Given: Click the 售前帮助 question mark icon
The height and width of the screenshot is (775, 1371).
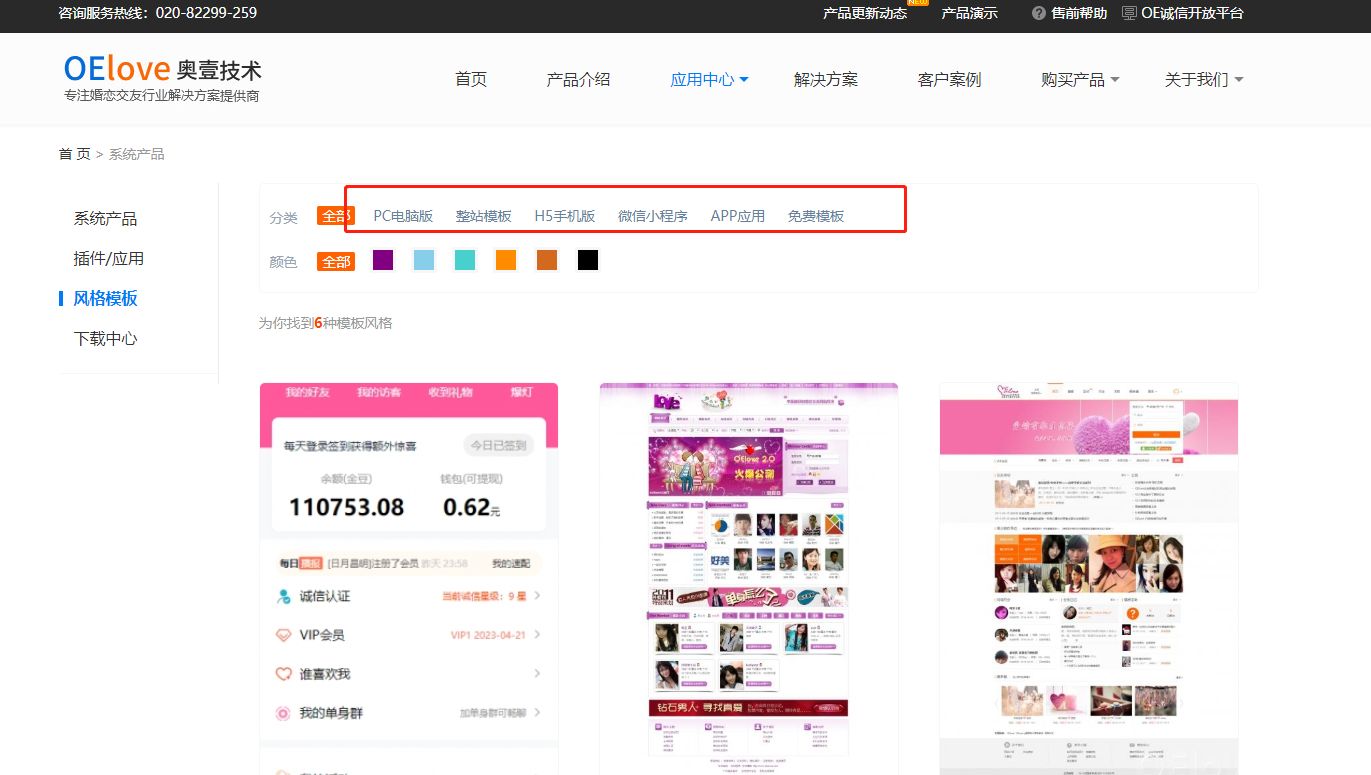Looking at the screenshot, I should click(x=1039, y=13).
